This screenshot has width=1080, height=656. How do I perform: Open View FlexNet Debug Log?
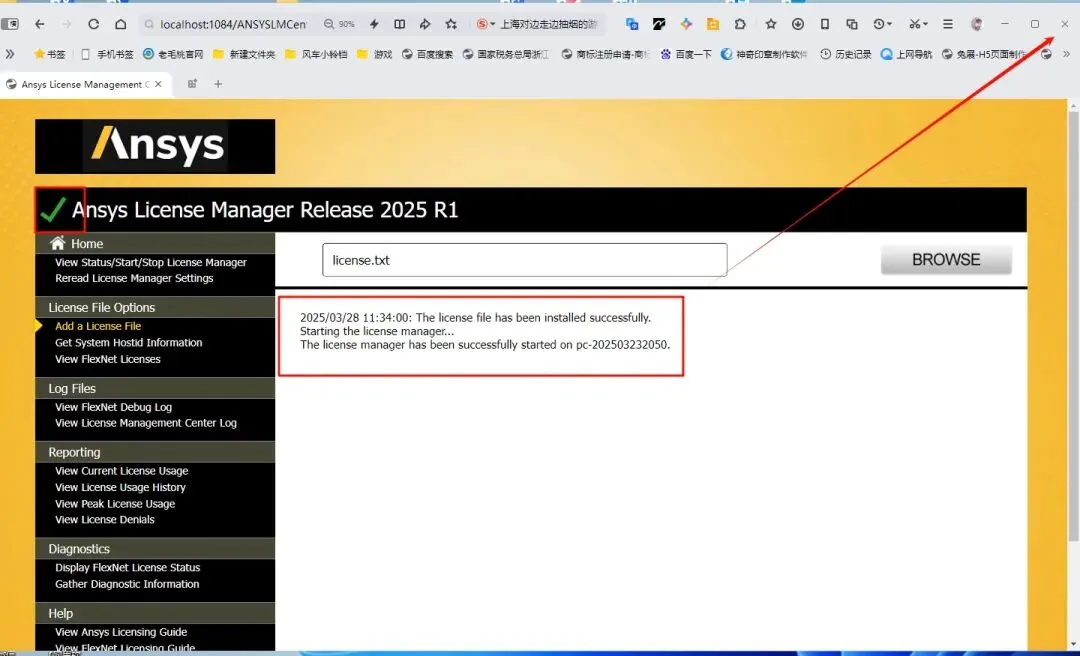[x=114, y=407]
